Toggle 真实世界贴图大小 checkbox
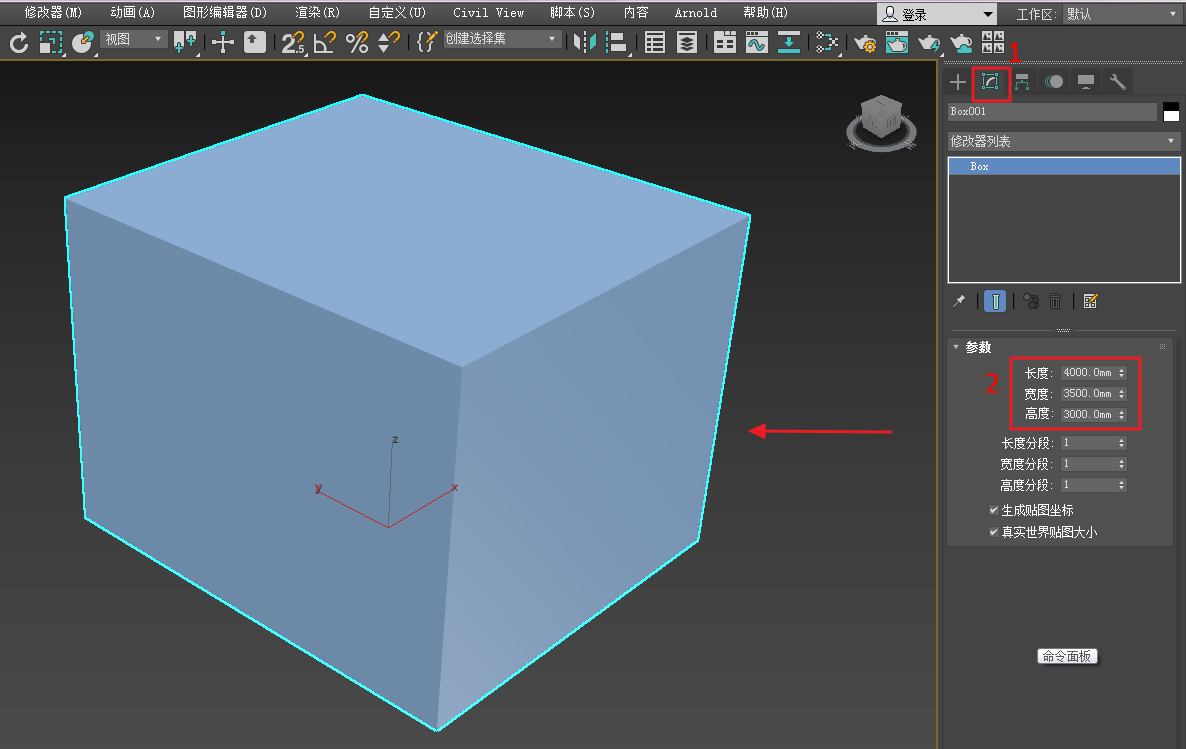 993,532
